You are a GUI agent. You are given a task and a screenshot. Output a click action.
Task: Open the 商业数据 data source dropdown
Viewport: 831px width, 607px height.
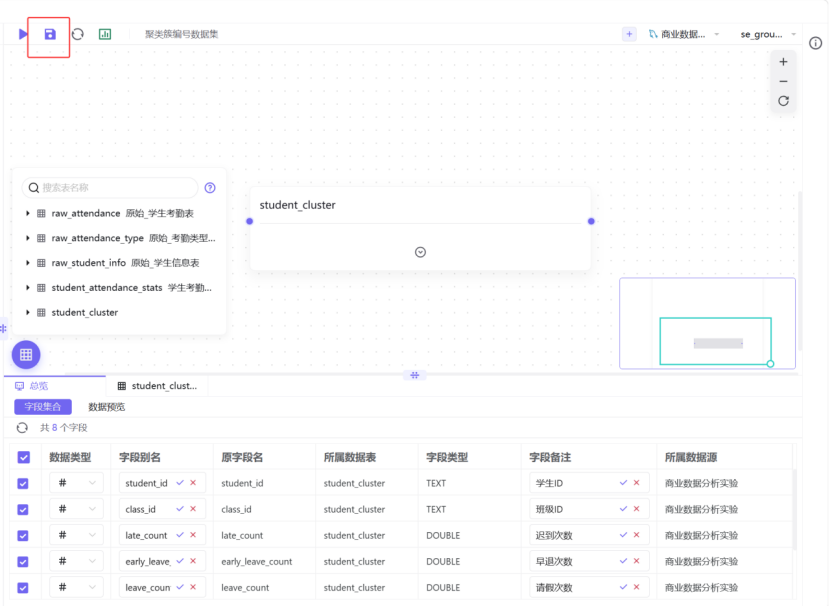coord(684,34)
